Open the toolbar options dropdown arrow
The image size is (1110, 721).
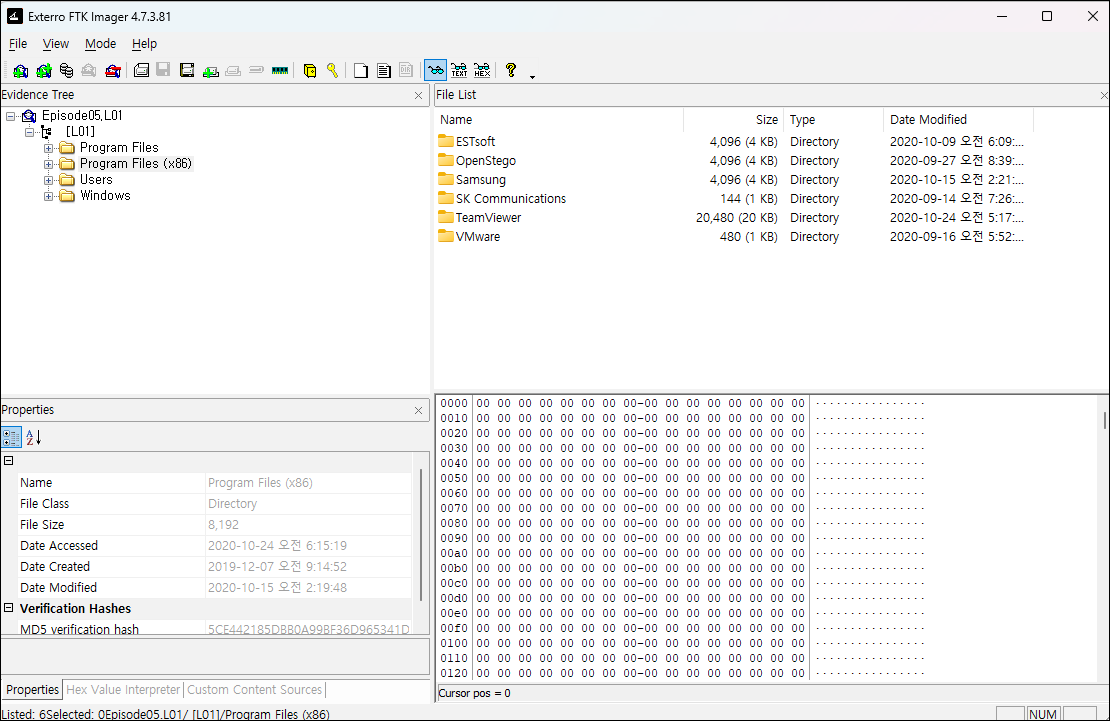532,76
